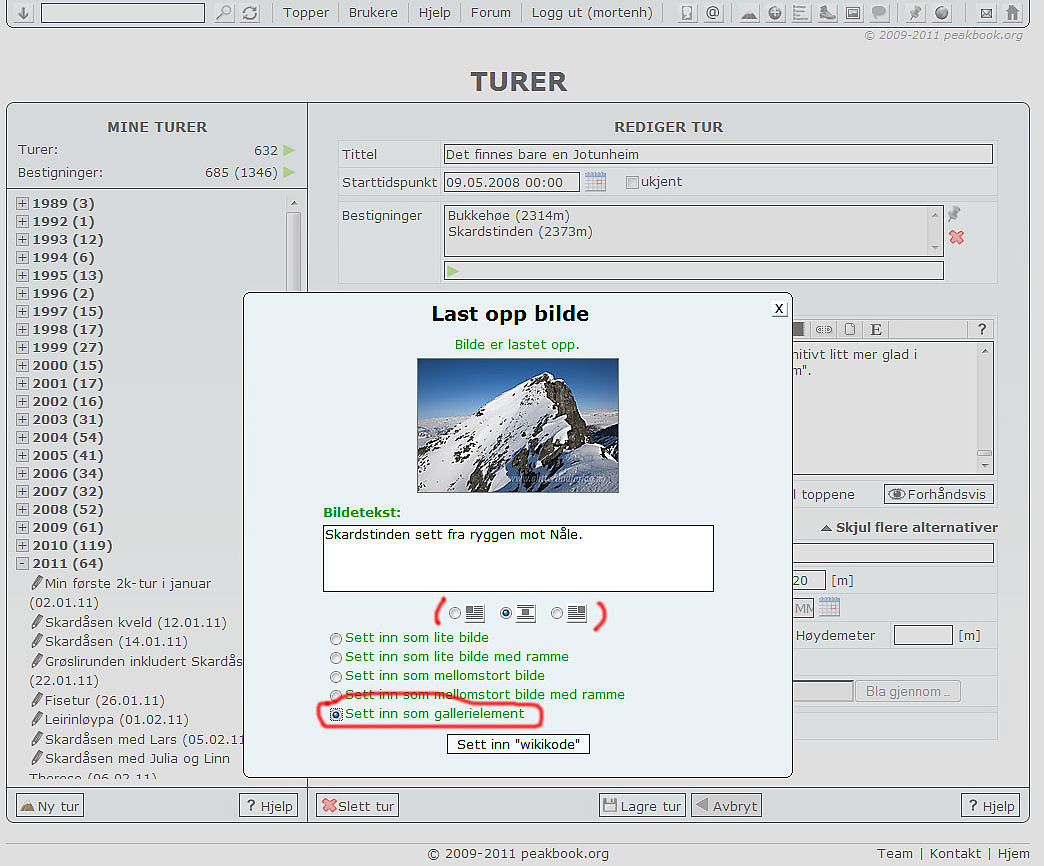Click the picture frame icon in toolbar
The width and height of the screenshot is (1044, 866).
853,13
